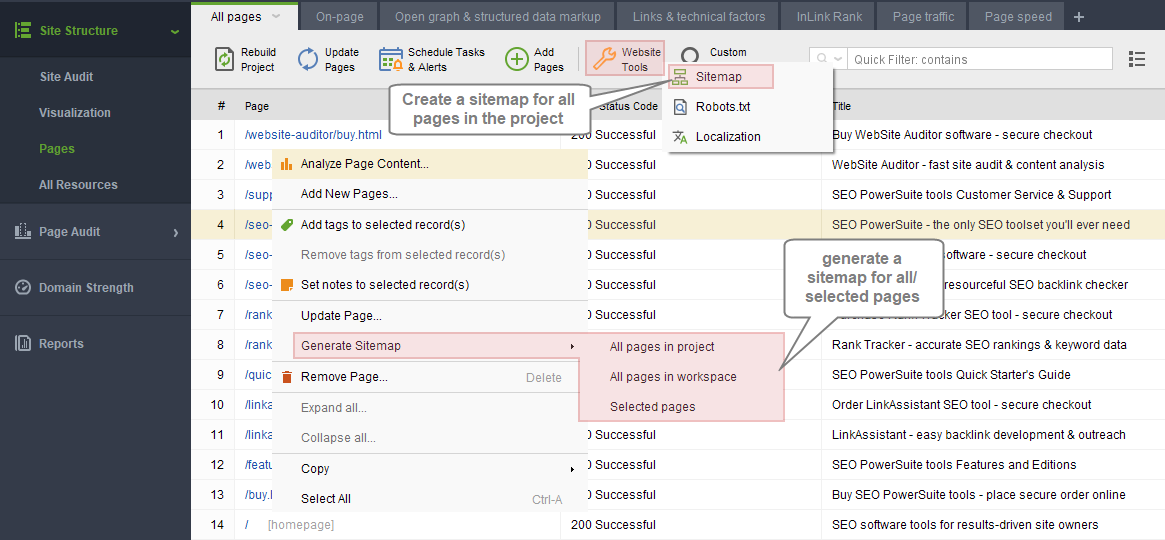Open the column list view icon
The image size is (1165, 540).
coord(1137,59)
